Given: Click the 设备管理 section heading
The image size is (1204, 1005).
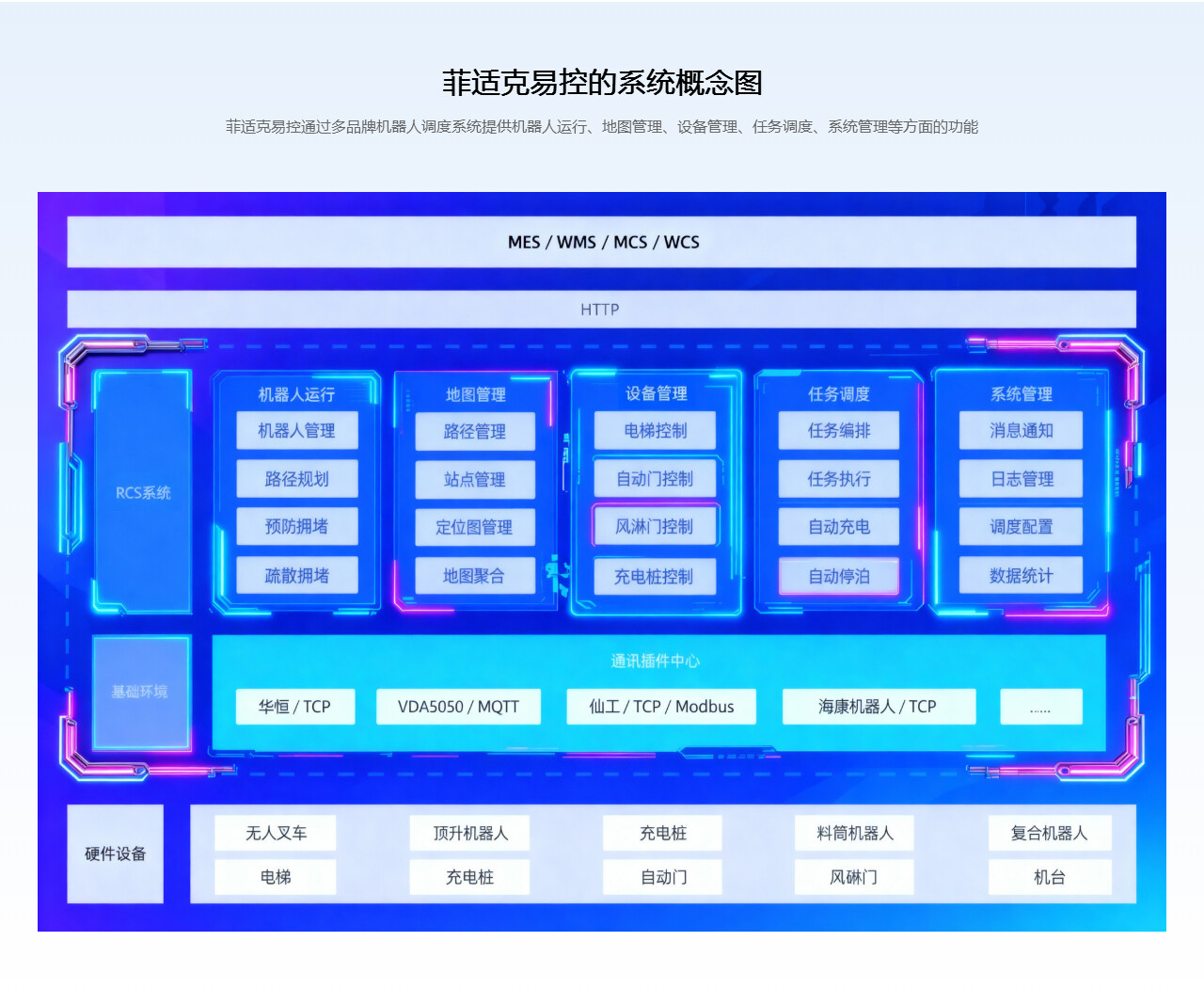Looking at the screenshot, I should coord(656,393).
